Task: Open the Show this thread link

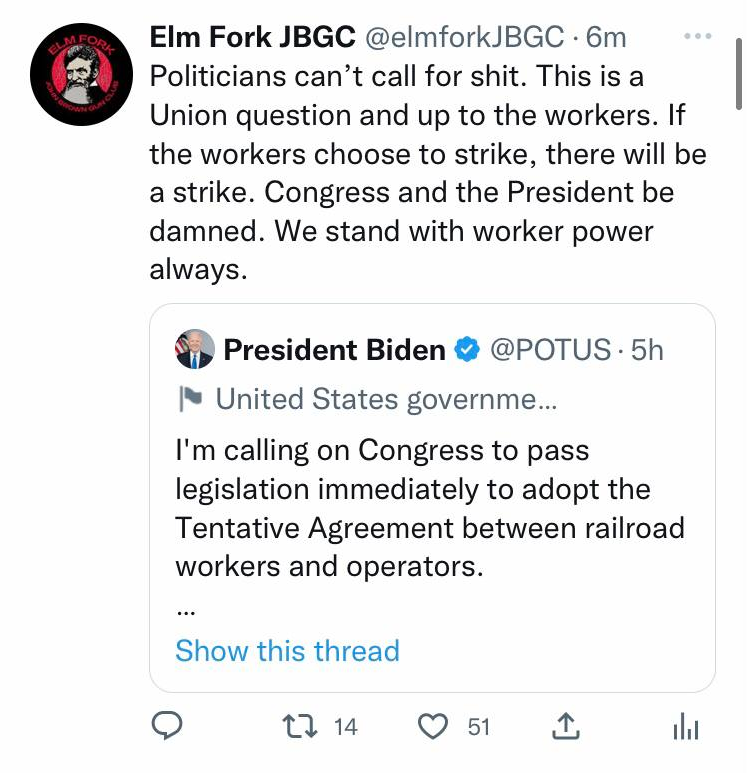Action: click(287, 651)
